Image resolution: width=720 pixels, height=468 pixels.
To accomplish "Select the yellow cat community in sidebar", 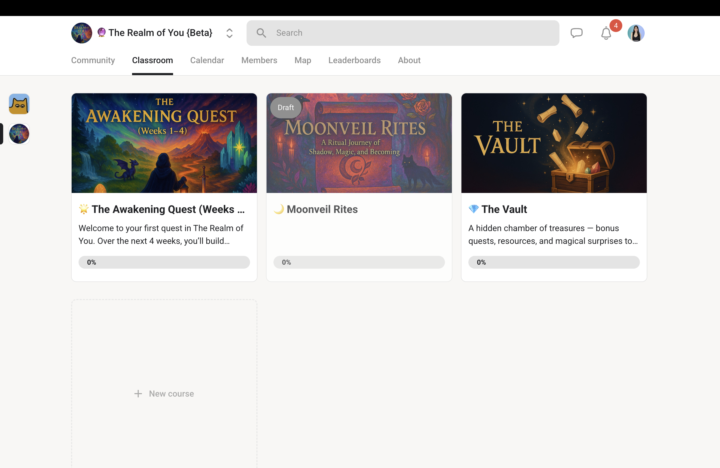I will pyautogui.click(x=19, y=104).
